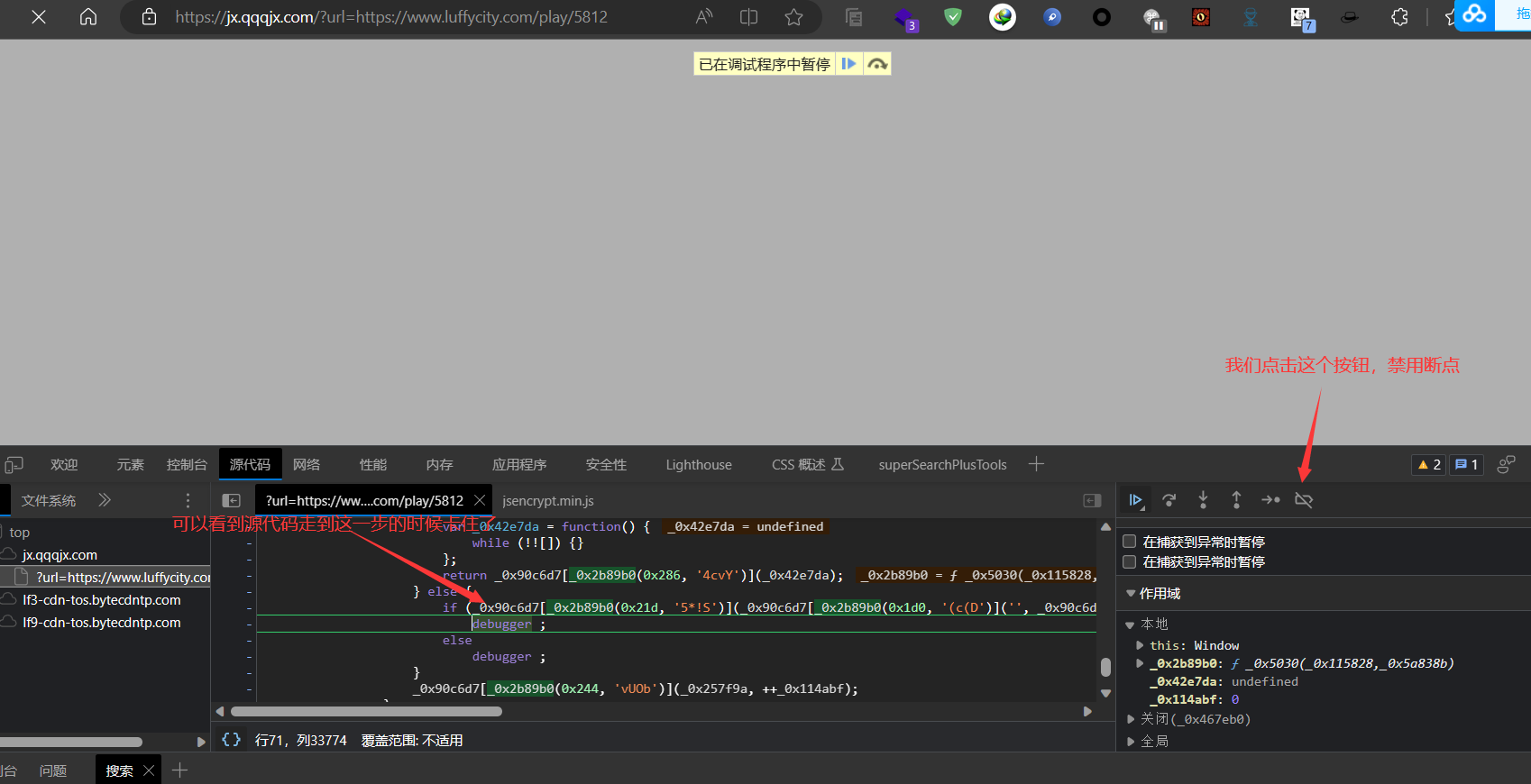Open the warnings count badge
Image resolution: width=1531 pixels, height=784 pixels.
pos(1429,465)
